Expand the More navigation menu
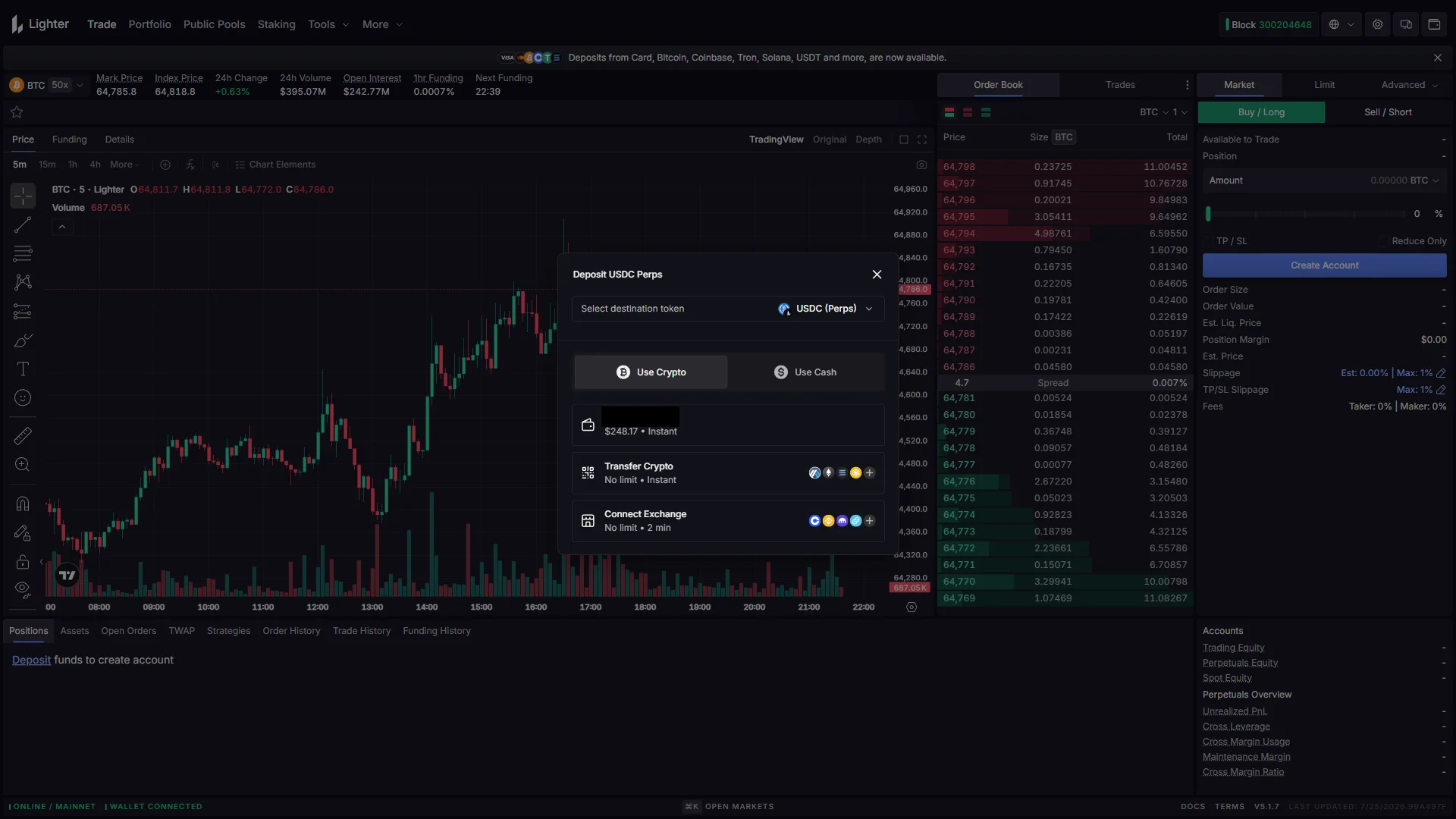The width and height of the screenshot is (1456, 819). tap(382, 24)
